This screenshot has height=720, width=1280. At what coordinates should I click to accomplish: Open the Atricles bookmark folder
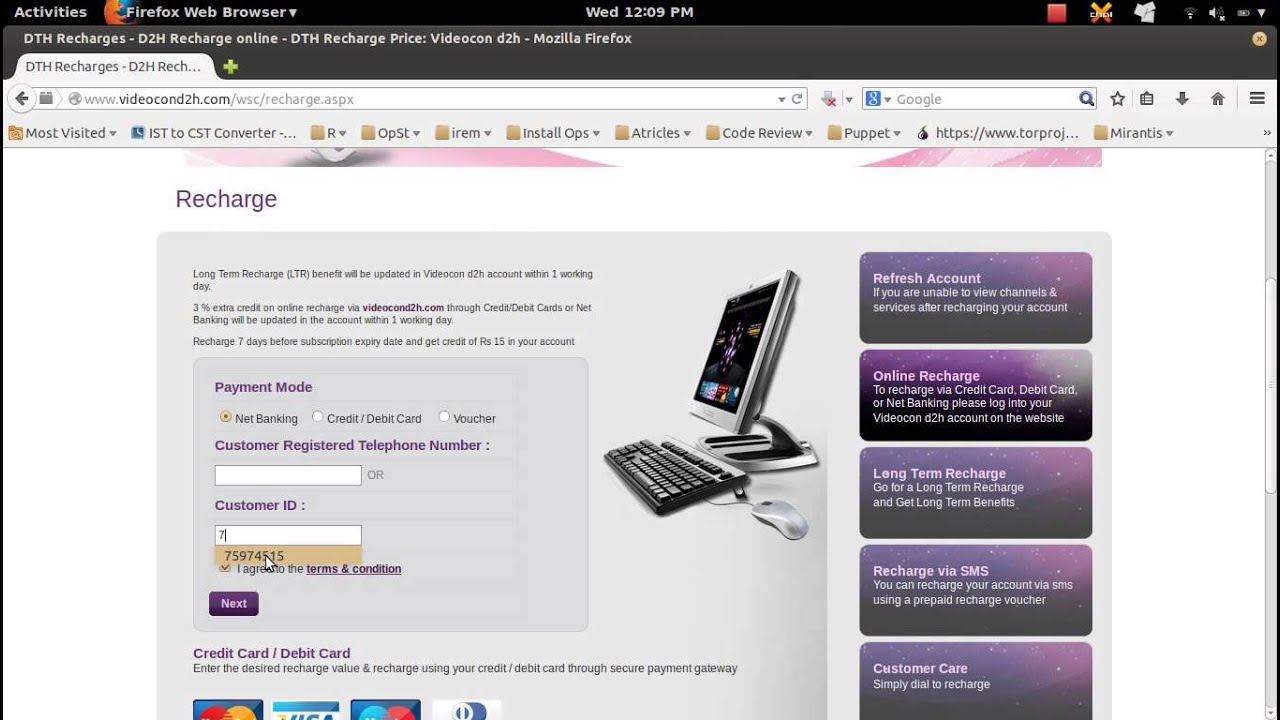[x=653, y=133]
